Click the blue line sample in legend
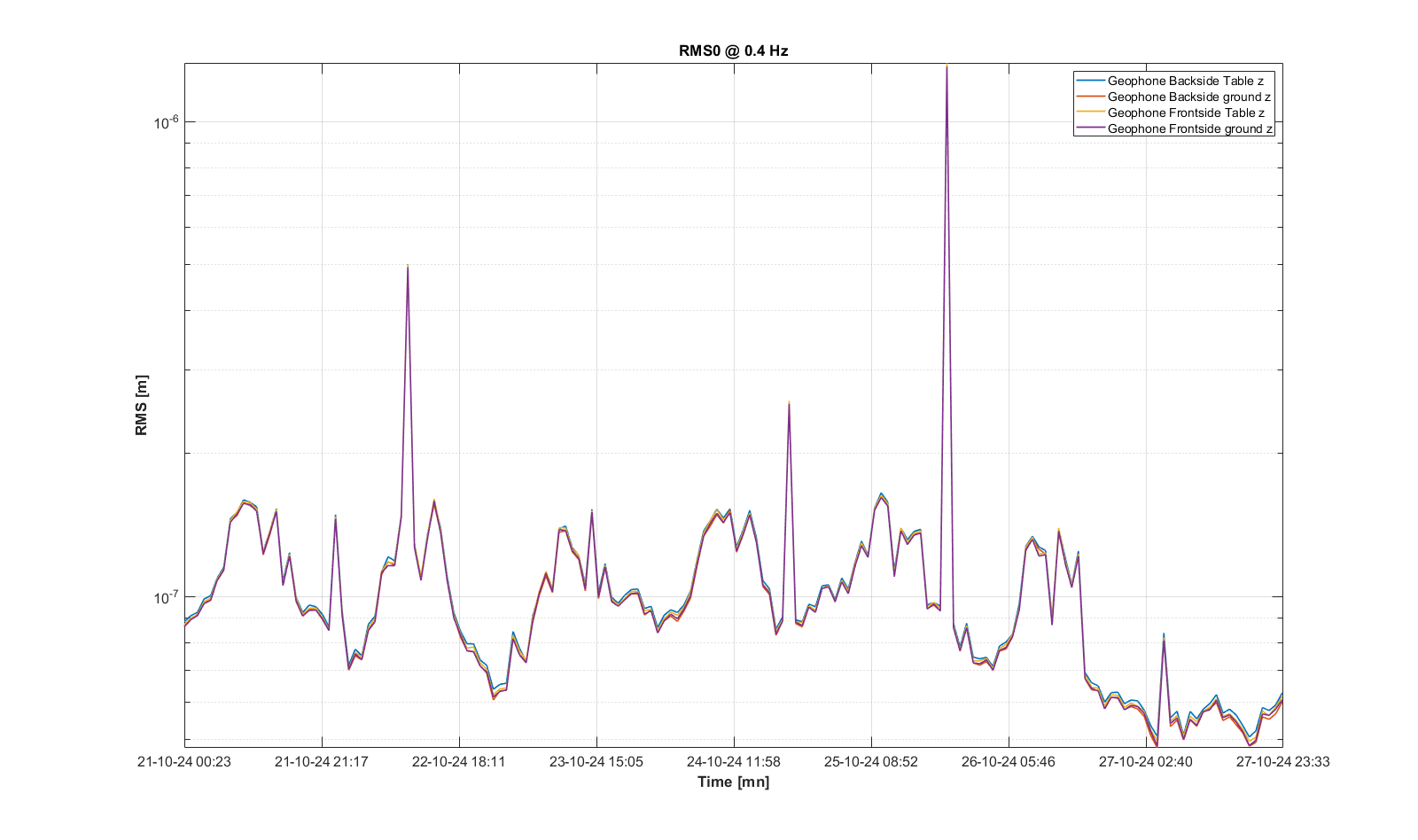 tap(1090, 81)
